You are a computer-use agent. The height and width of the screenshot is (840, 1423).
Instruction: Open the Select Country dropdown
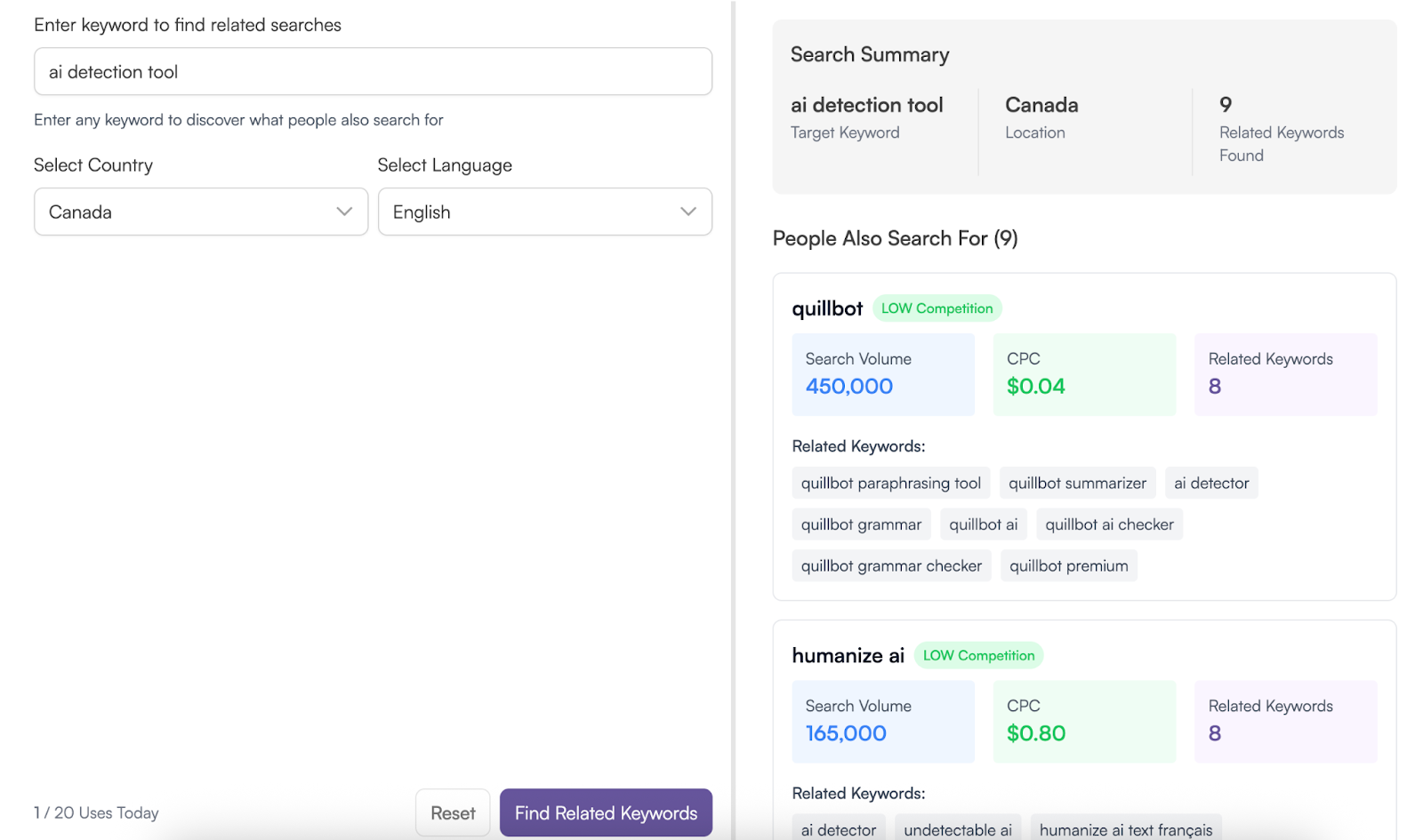[201, 212]
